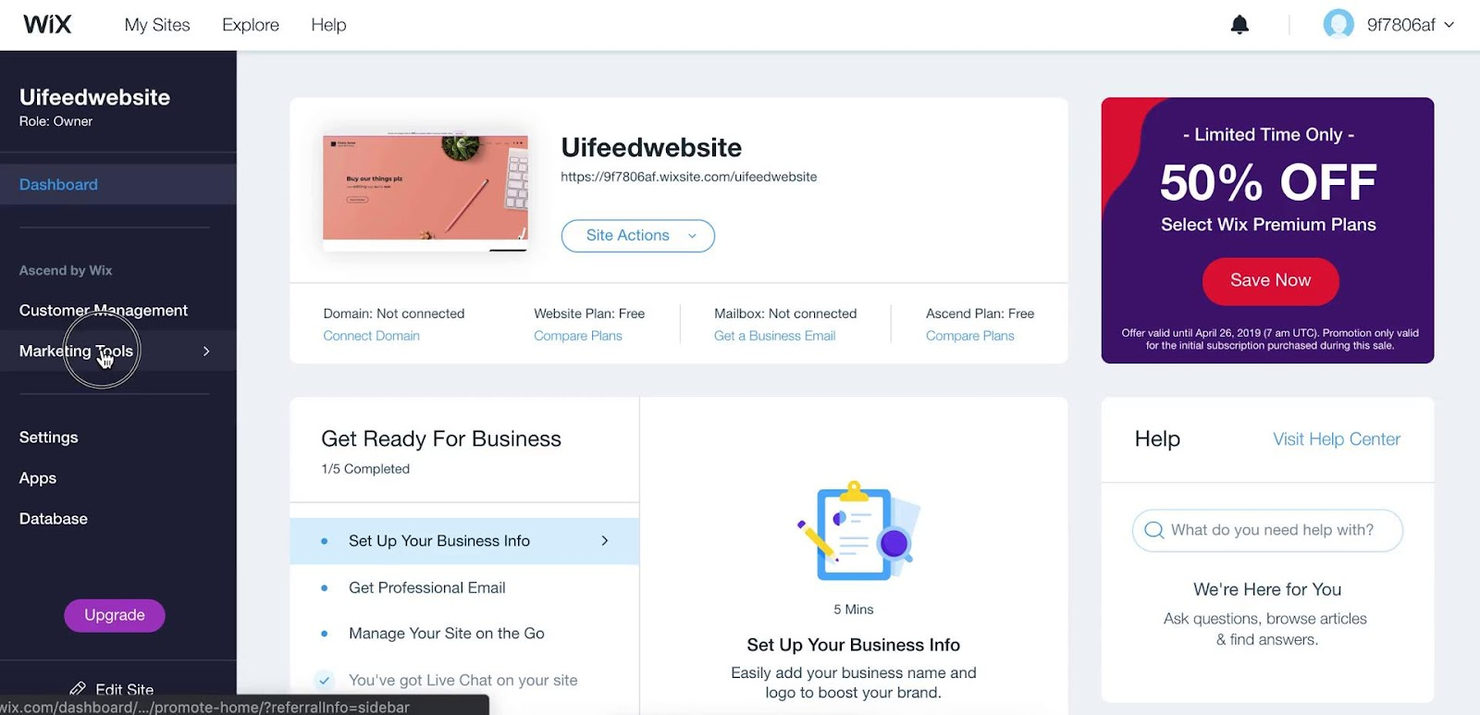1480x715 pixels.
Task: Click the Save Now button
Action: (1269, 281)
